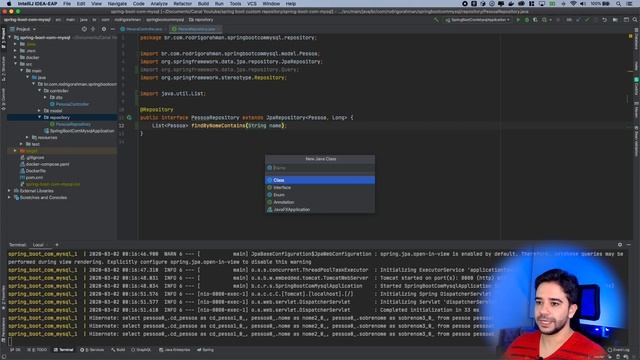Open the File menu
Screen dimensions: 640x360
coord(67,4)
